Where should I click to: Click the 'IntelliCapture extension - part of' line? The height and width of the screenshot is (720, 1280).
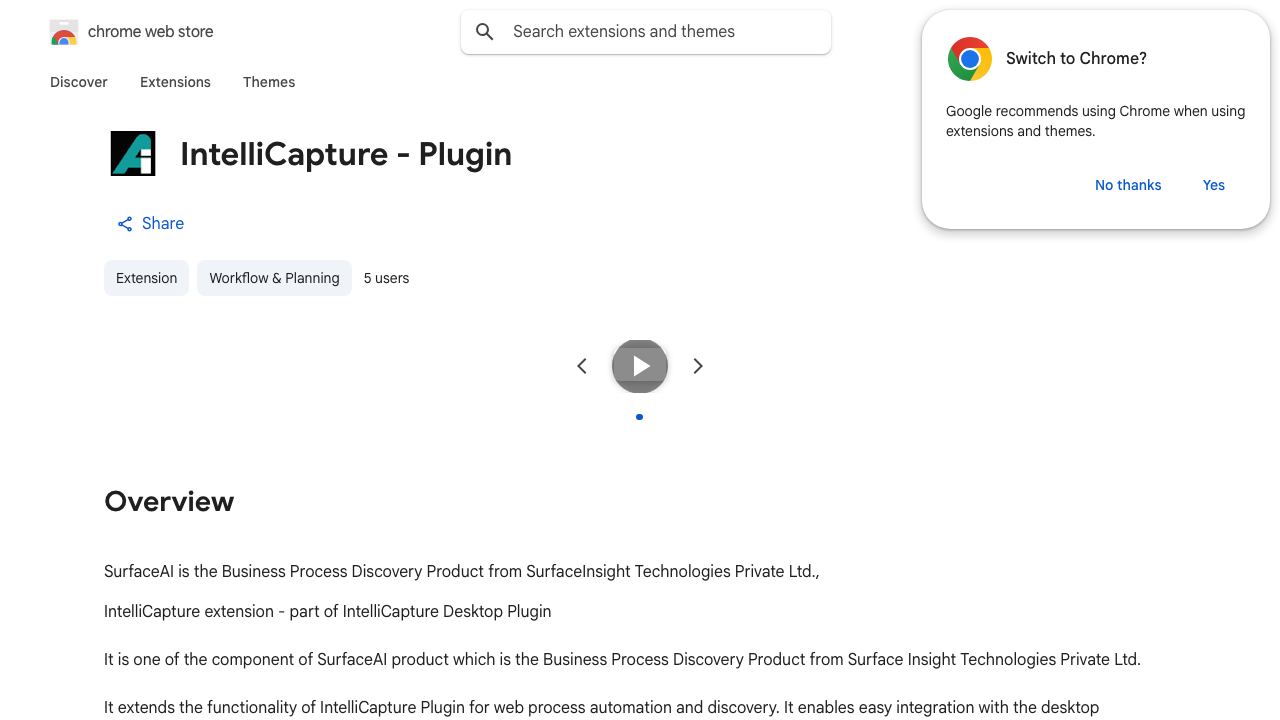[328, 612]
